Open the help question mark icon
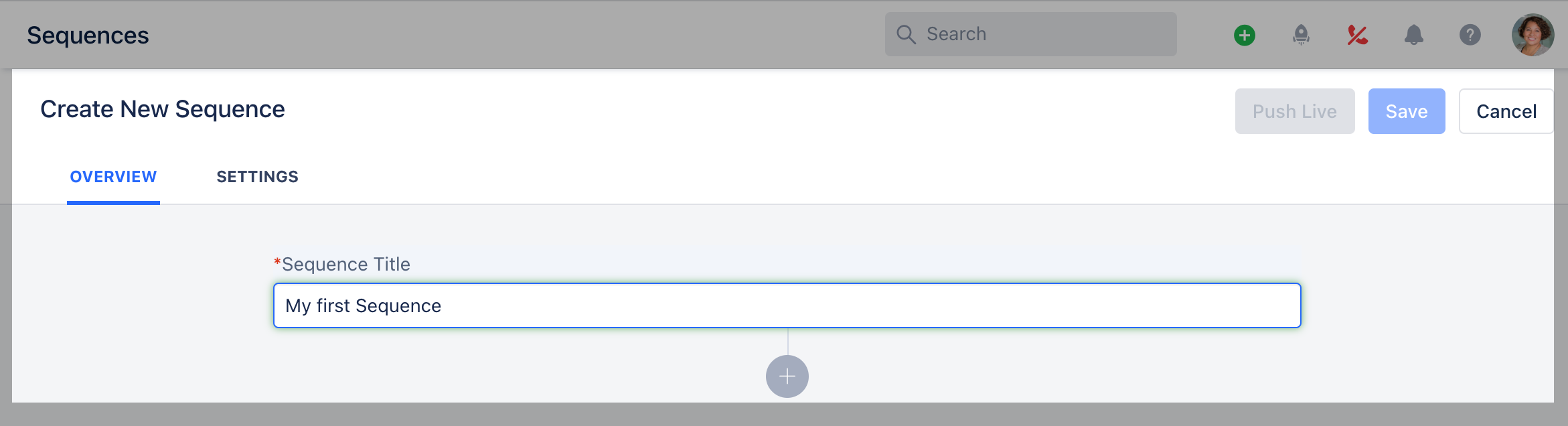The image size is (1568, 426). click(x=1470, y=35)
